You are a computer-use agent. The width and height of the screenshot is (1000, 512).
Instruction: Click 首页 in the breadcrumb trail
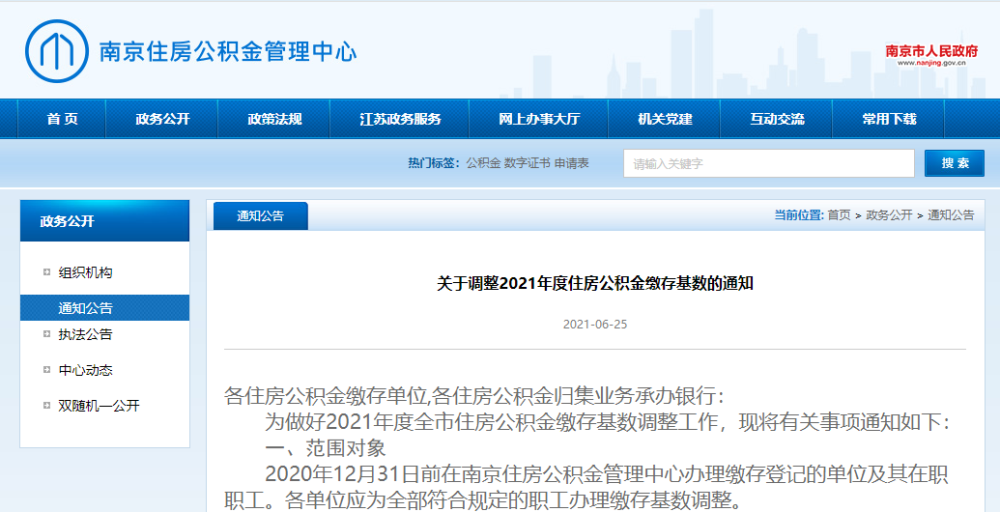tap(839, 216)
